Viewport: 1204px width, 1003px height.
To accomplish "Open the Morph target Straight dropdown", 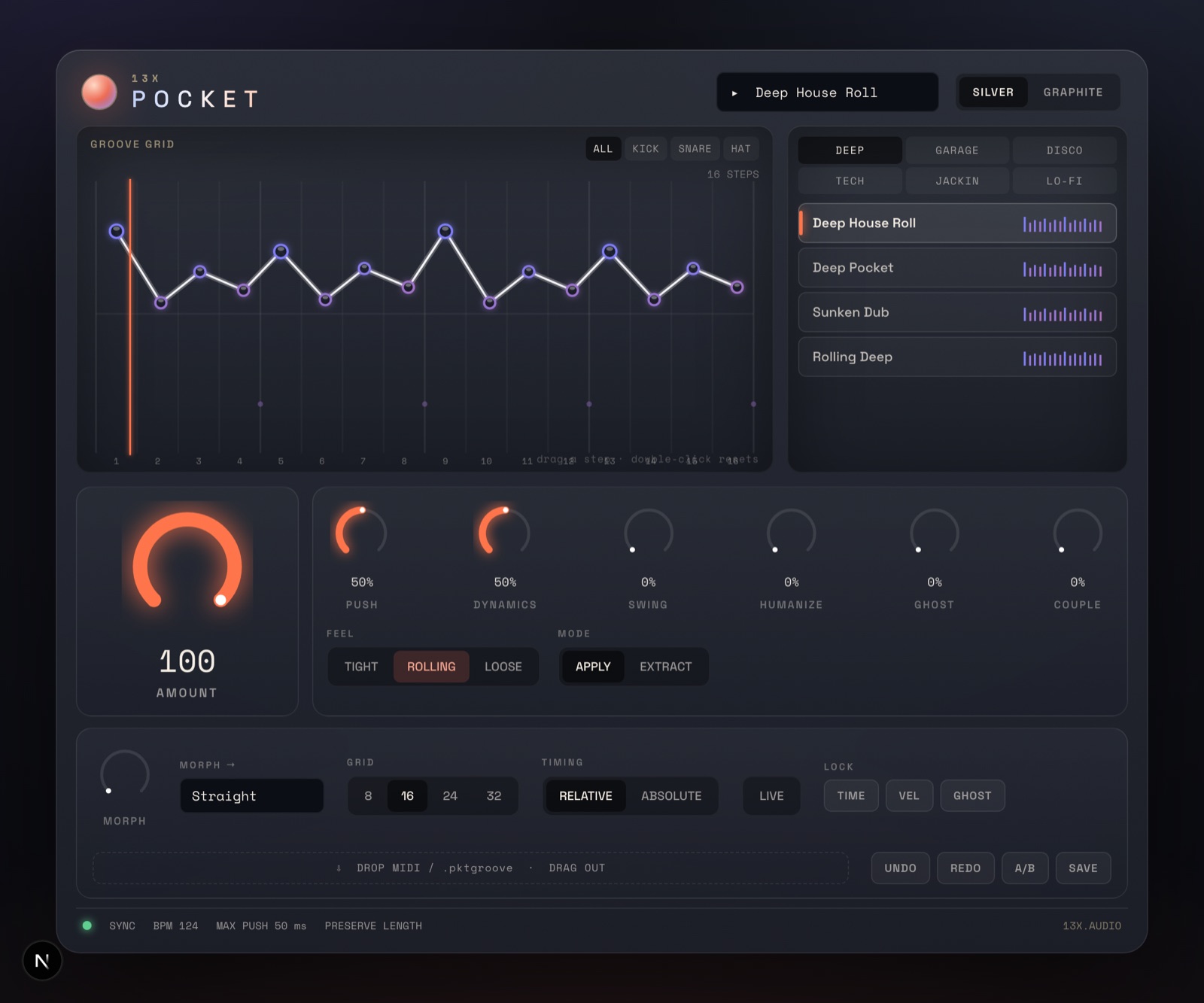I will point(252,796).
